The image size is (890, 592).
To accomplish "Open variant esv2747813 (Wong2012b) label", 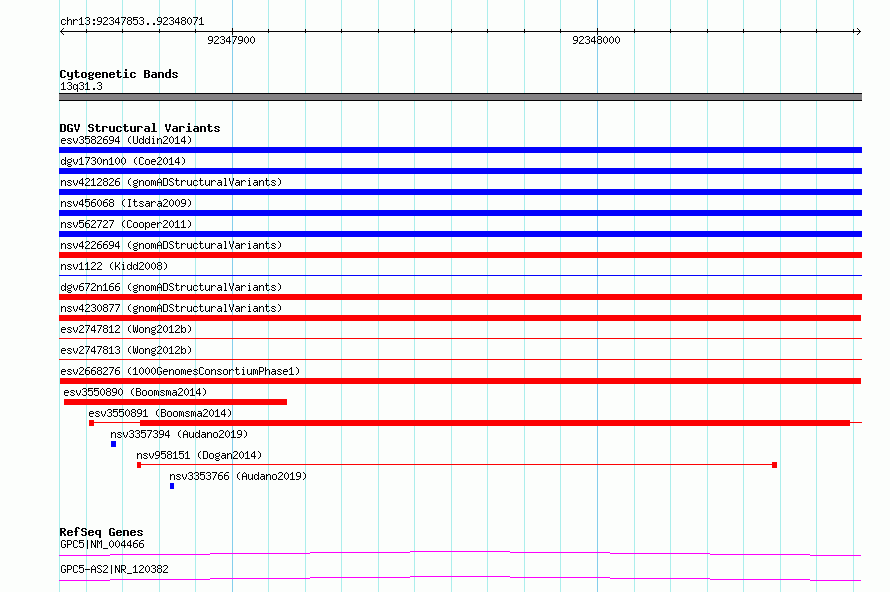I will 126,350.
